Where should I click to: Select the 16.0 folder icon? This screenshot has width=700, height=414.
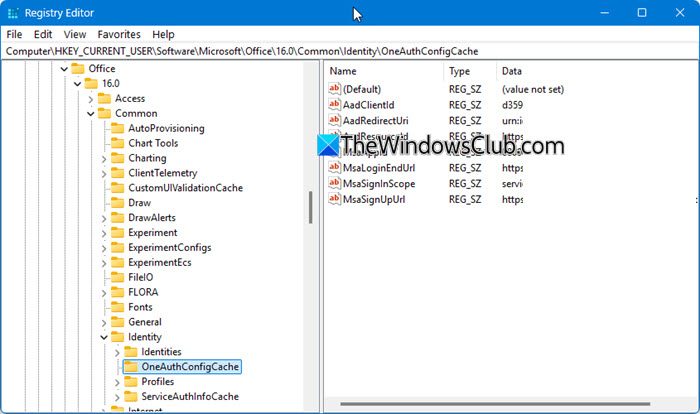[x=91, y=84]
